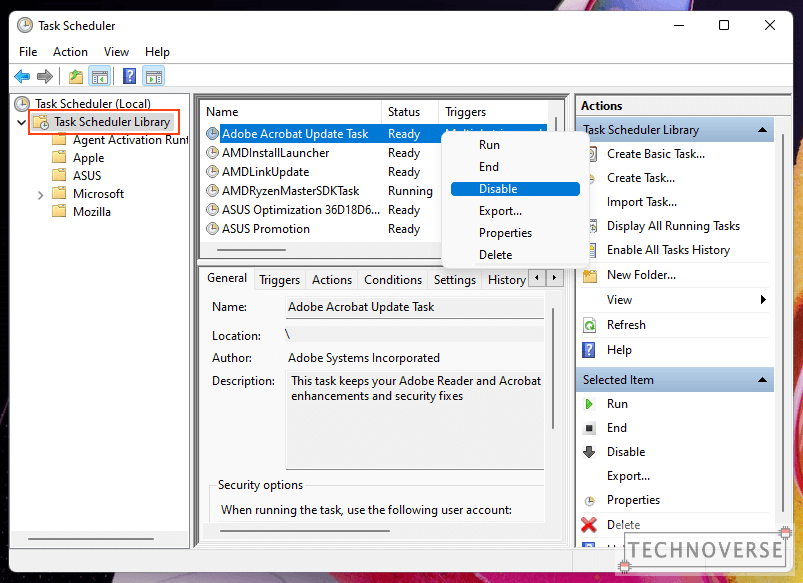Image resolution: width=803 pixels, height=583 pixels.
Task: Switch to the Settings tab
Action: [x=455, y=280]
